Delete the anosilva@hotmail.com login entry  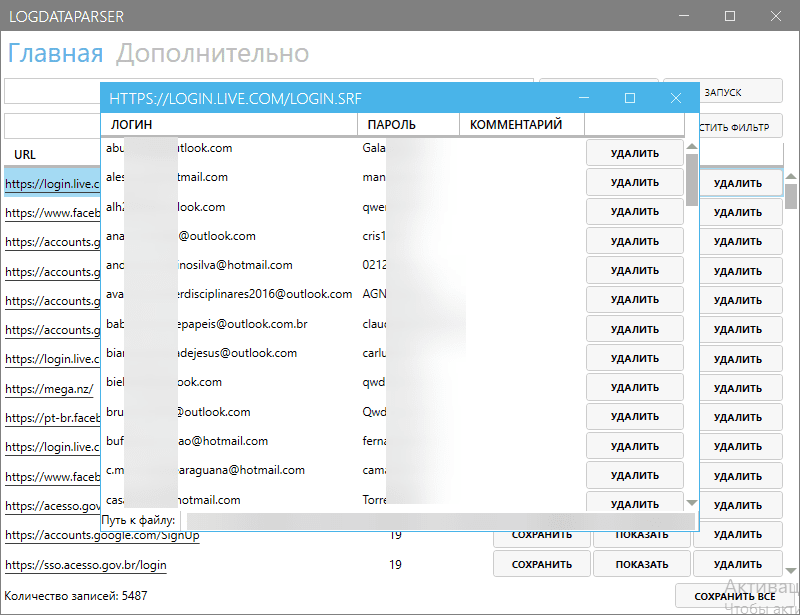[634, 270]
